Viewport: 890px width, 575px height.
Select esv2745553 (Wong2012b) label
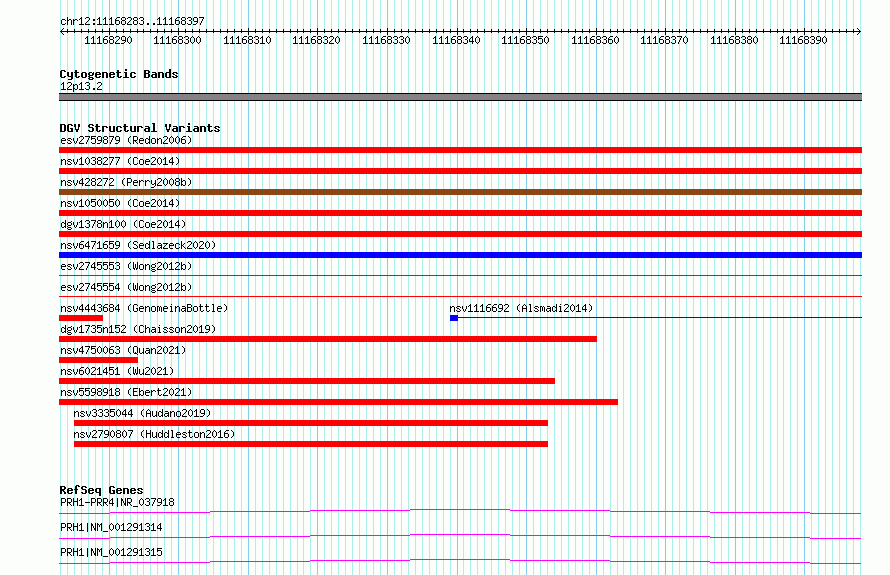click(126, 266)
